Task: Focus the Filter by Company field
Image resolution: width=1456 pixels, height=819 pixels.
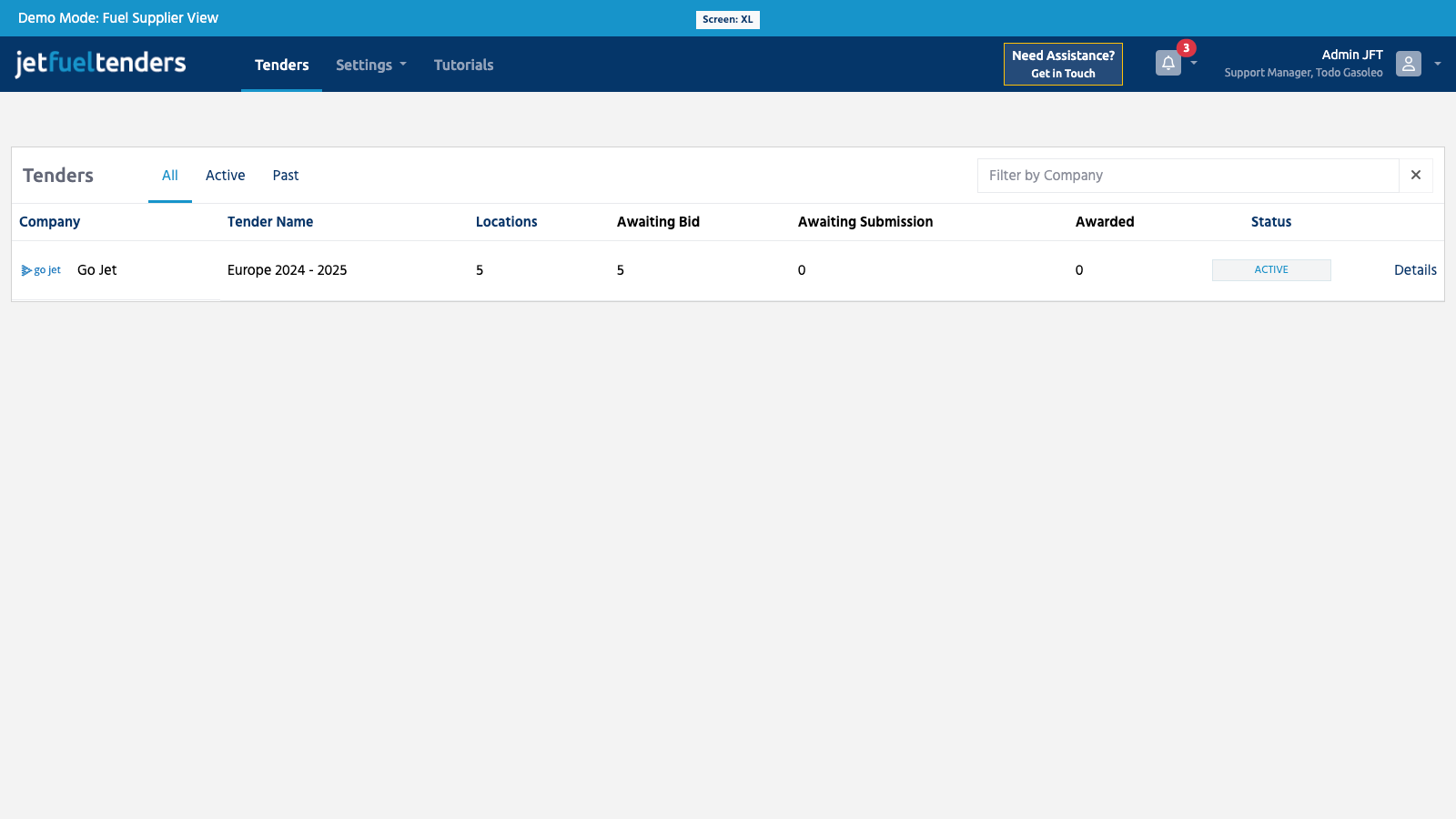Action: (1188, 176)
